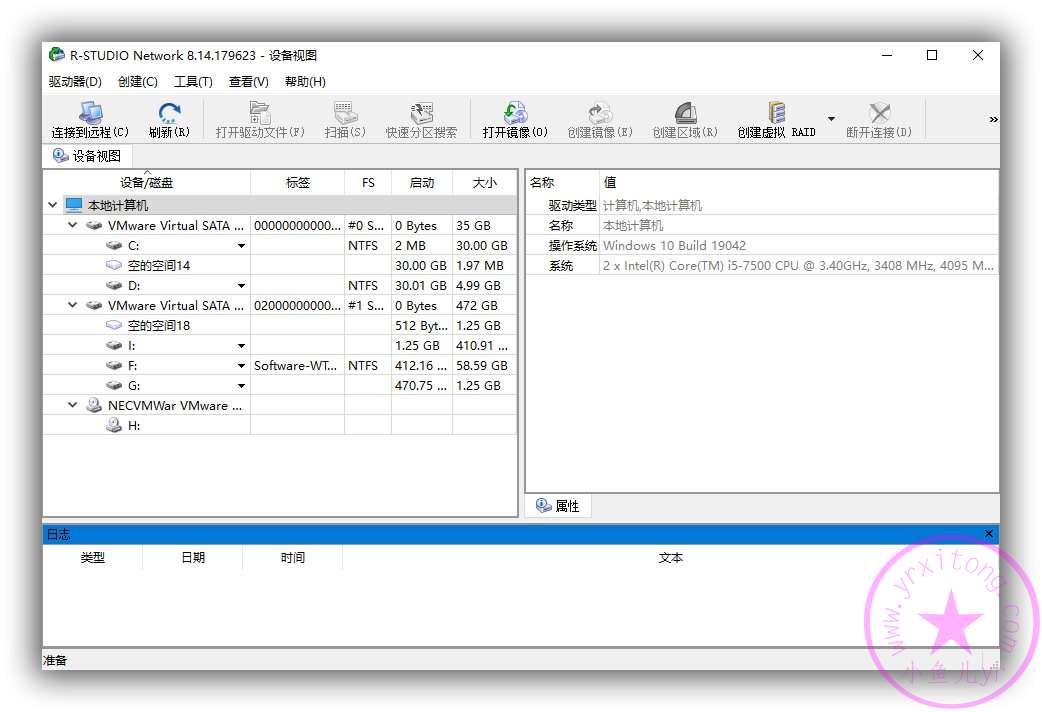Select the H: optical volume icon
This screenshot has height=712, width=1042.
(114, 425)
